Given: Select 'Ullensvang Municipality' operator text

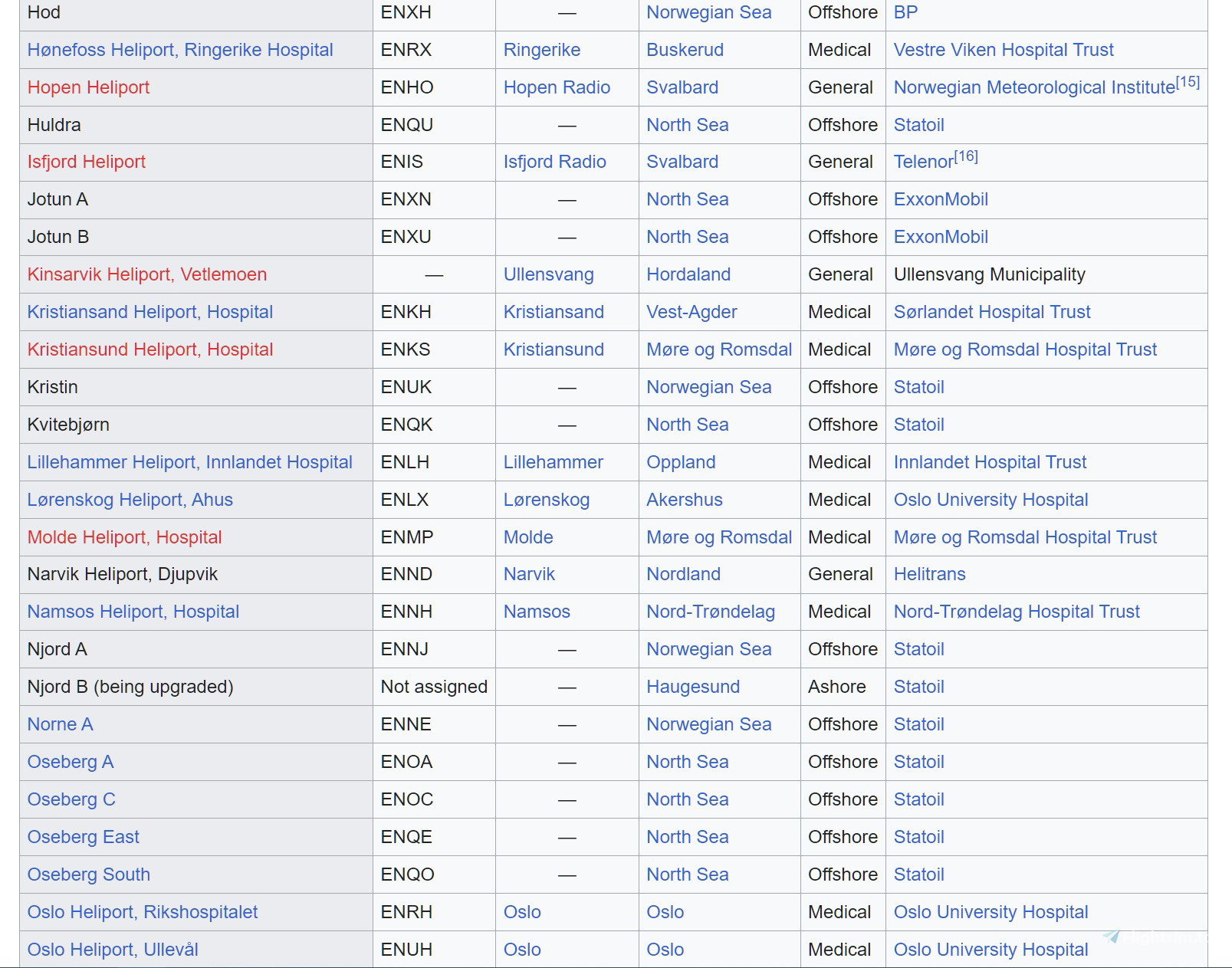Looking at the screenshot, I should pos(990,274).
